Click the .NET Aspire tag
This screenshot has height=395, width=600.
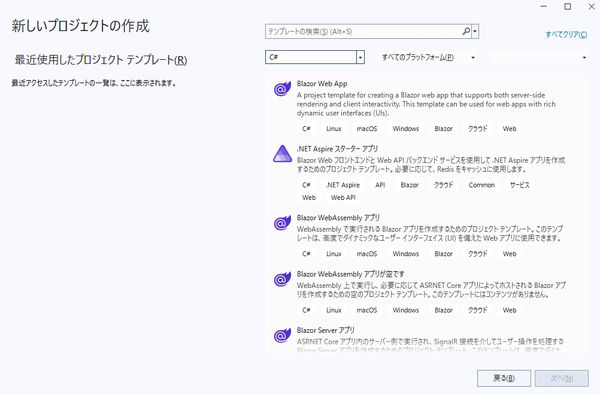pyautogui.click(x=343, y=185)
